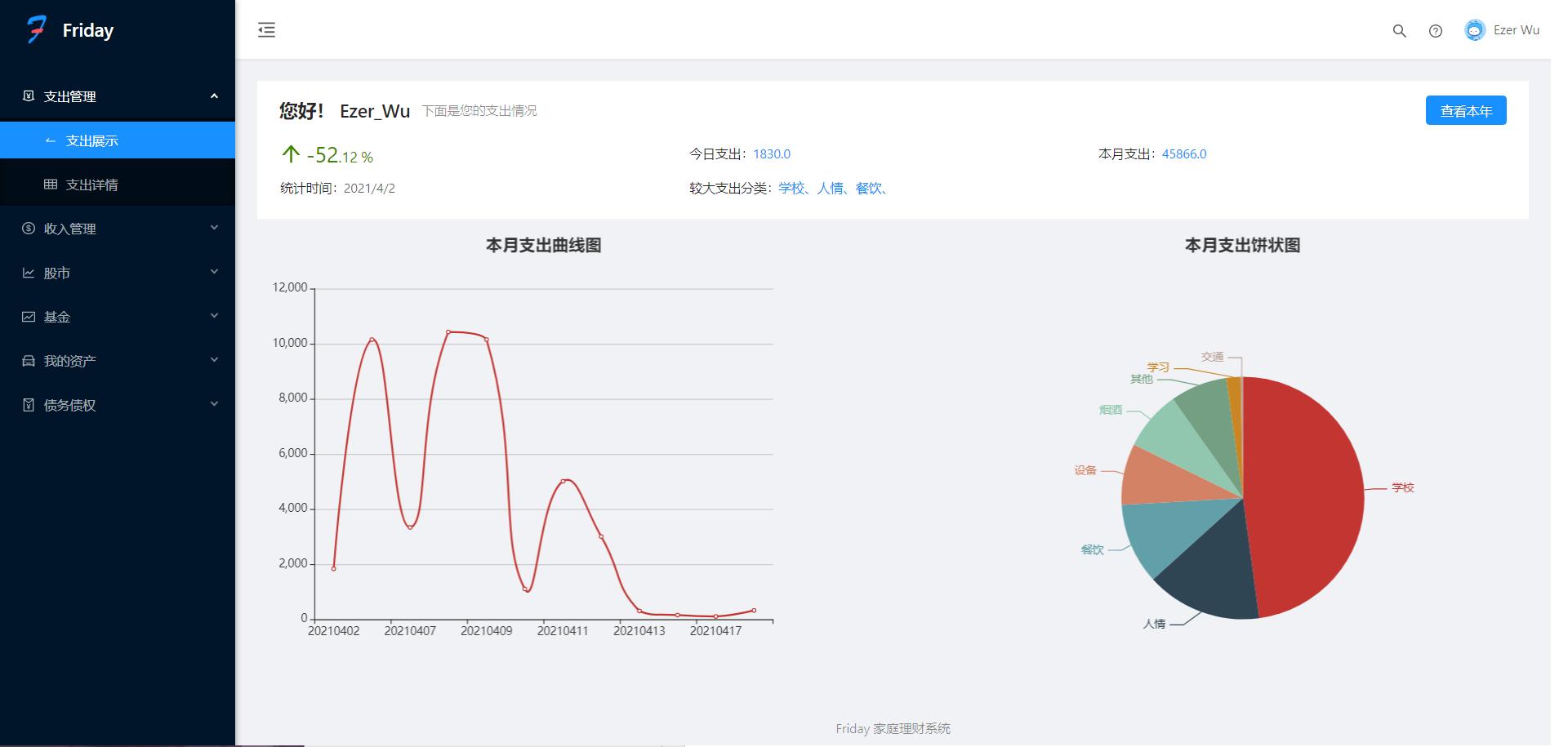Open the search icon in top bar

1400,30
